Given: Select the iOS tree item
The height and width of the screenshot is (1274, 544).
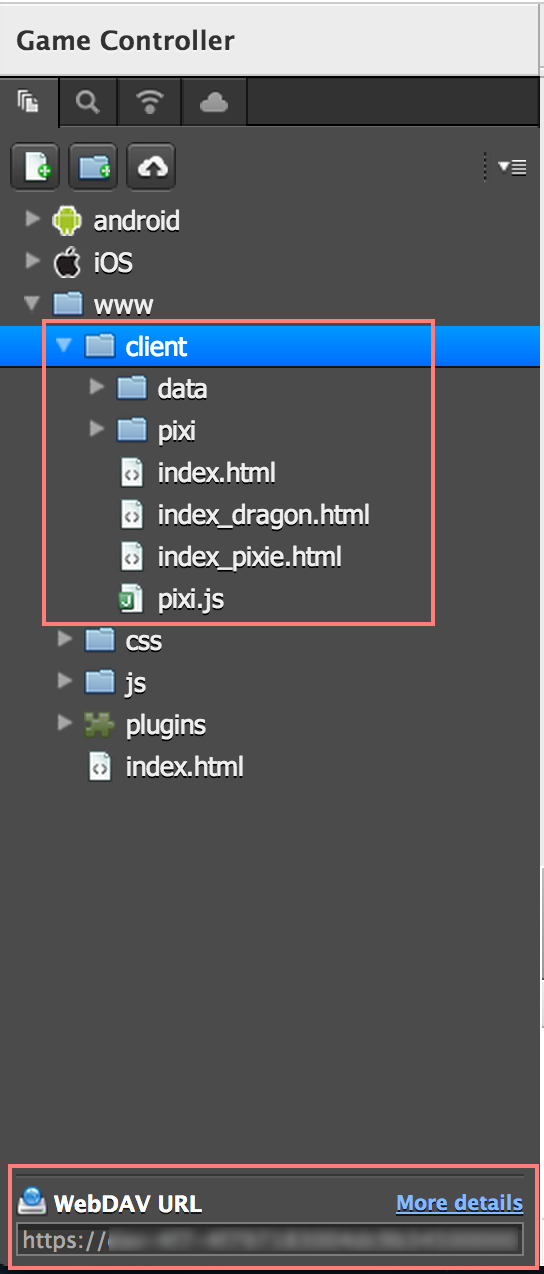Looking at the screenshot, I should pyautogui.click(x=113, y=263).
